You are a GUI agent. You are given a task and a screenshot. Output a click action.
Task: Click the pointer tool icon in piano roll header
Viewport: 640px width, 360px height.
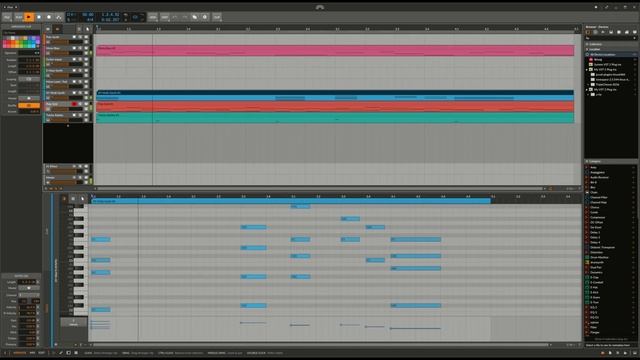coord(82,199)
